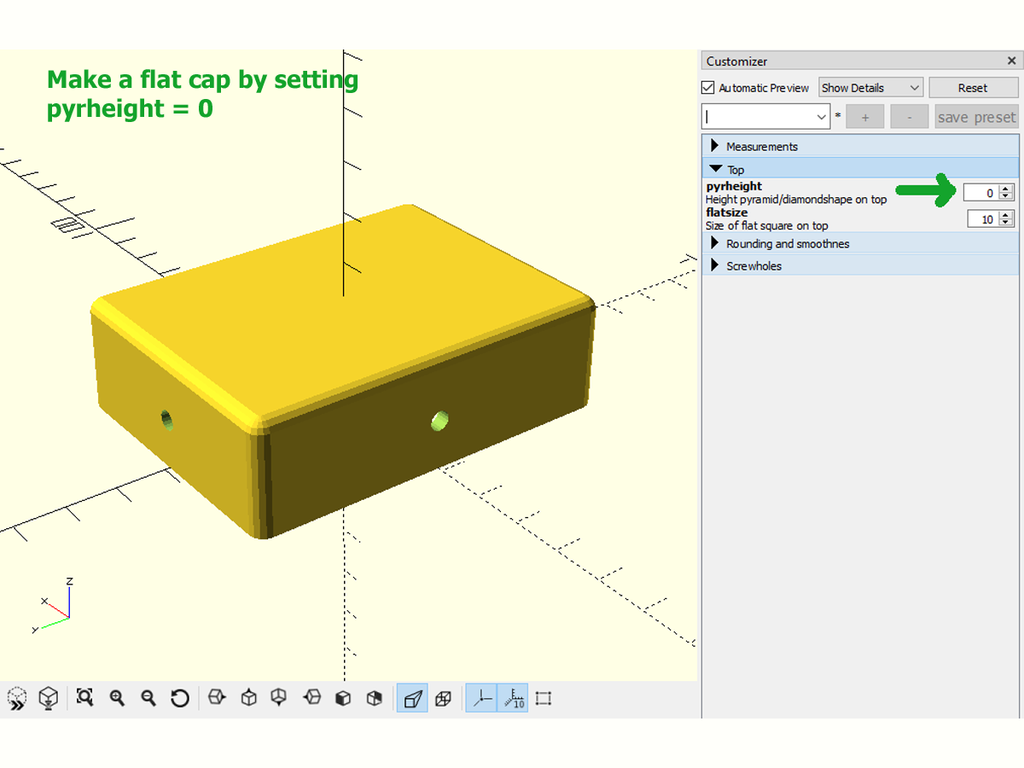The image size is (1024, 768).
Task: Click the View All magnifier icon
Action: 85,698
